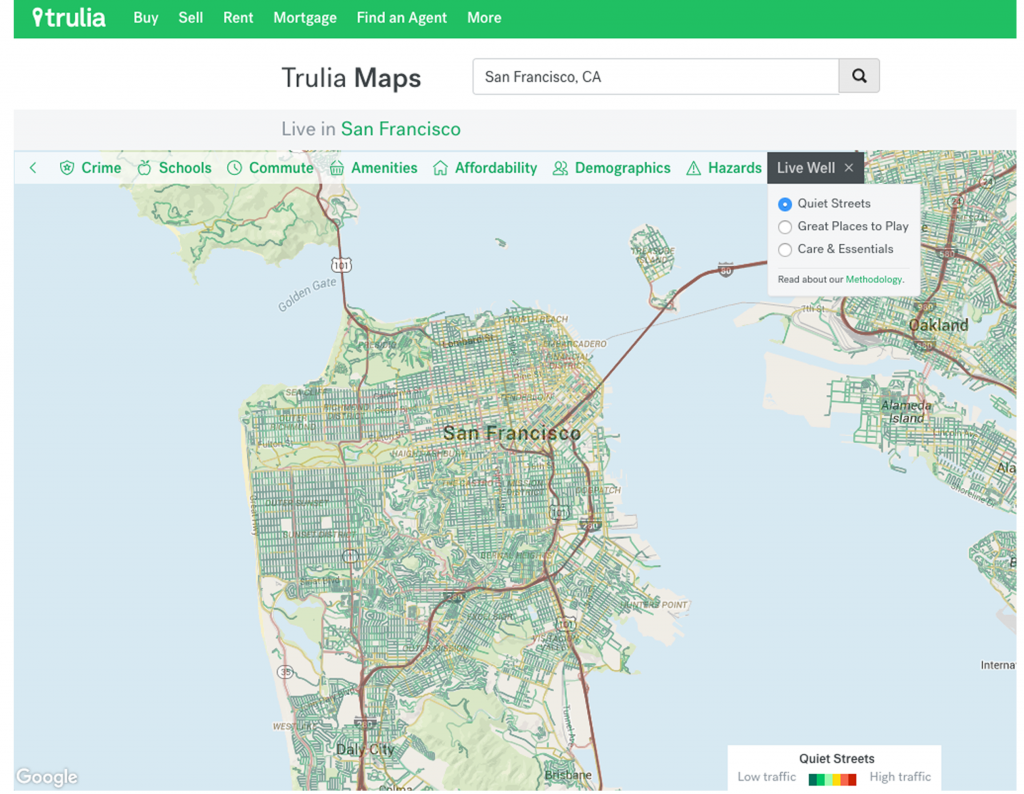The image size is (1024, 794).
Task: Click the Hunters Point map label
Action: (654, 605)
